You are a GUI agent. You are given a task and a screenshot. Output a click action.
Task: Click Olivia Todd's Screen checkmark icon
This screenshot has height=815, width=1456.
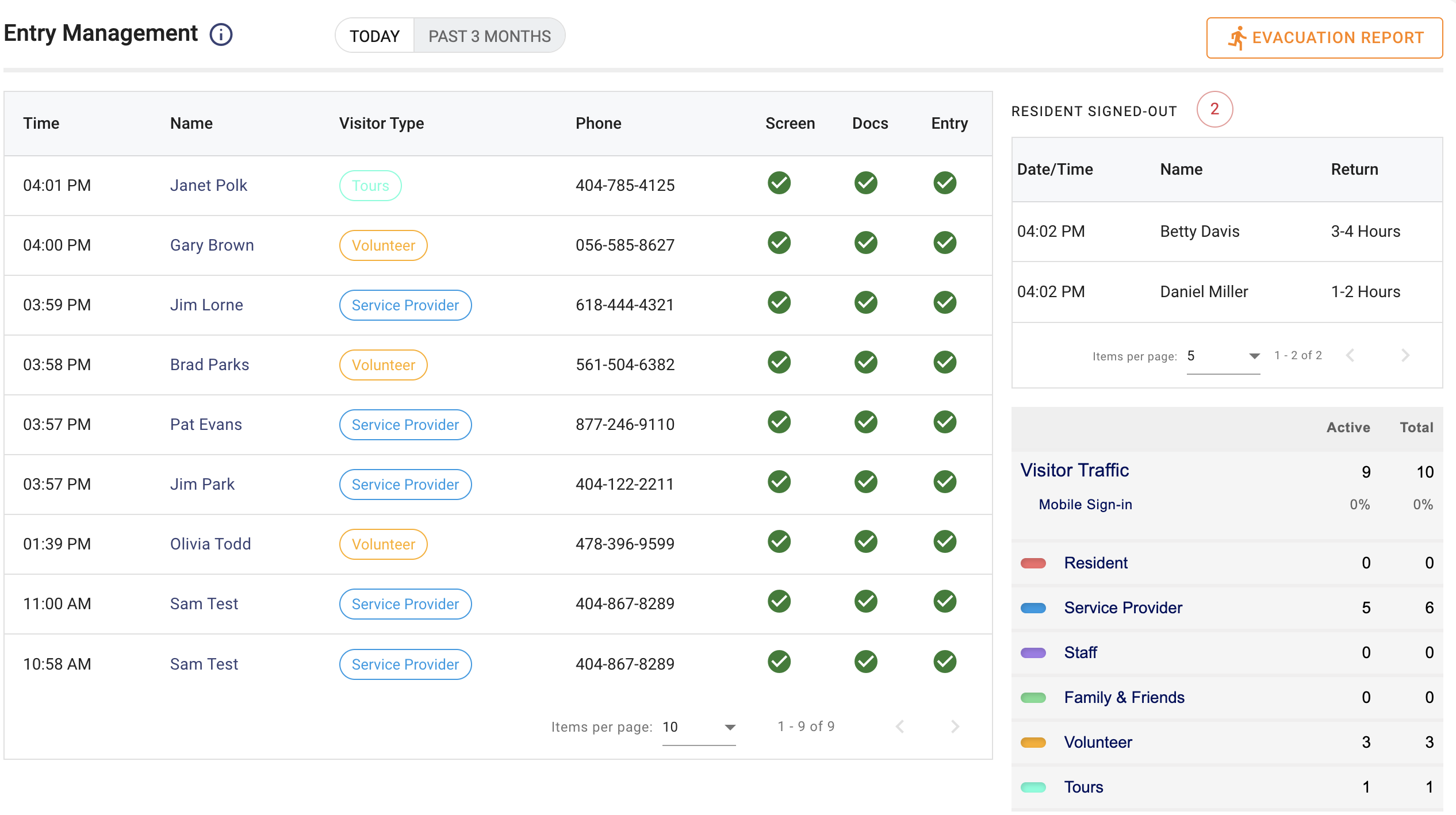click(779, 542)
